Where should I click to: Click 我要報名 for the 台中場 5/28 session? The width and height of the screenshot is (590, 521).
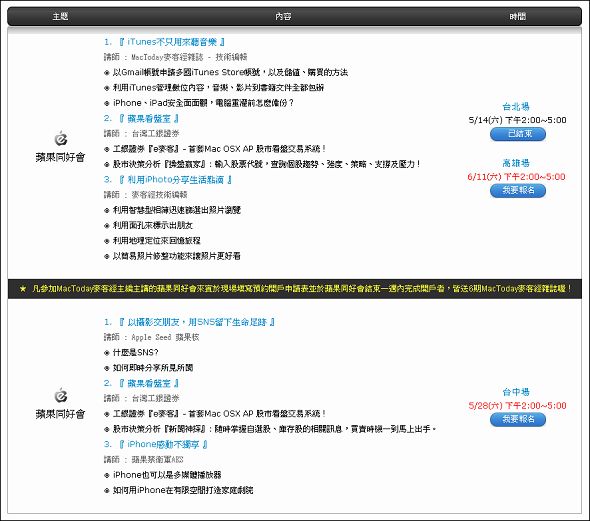(x=518, y=419)
